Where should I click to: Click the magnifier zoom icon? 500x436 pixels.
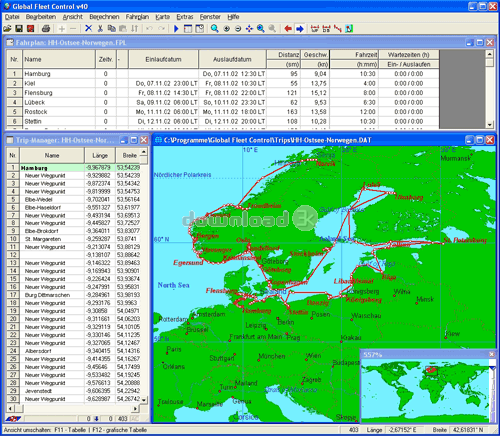pos(215,29)
